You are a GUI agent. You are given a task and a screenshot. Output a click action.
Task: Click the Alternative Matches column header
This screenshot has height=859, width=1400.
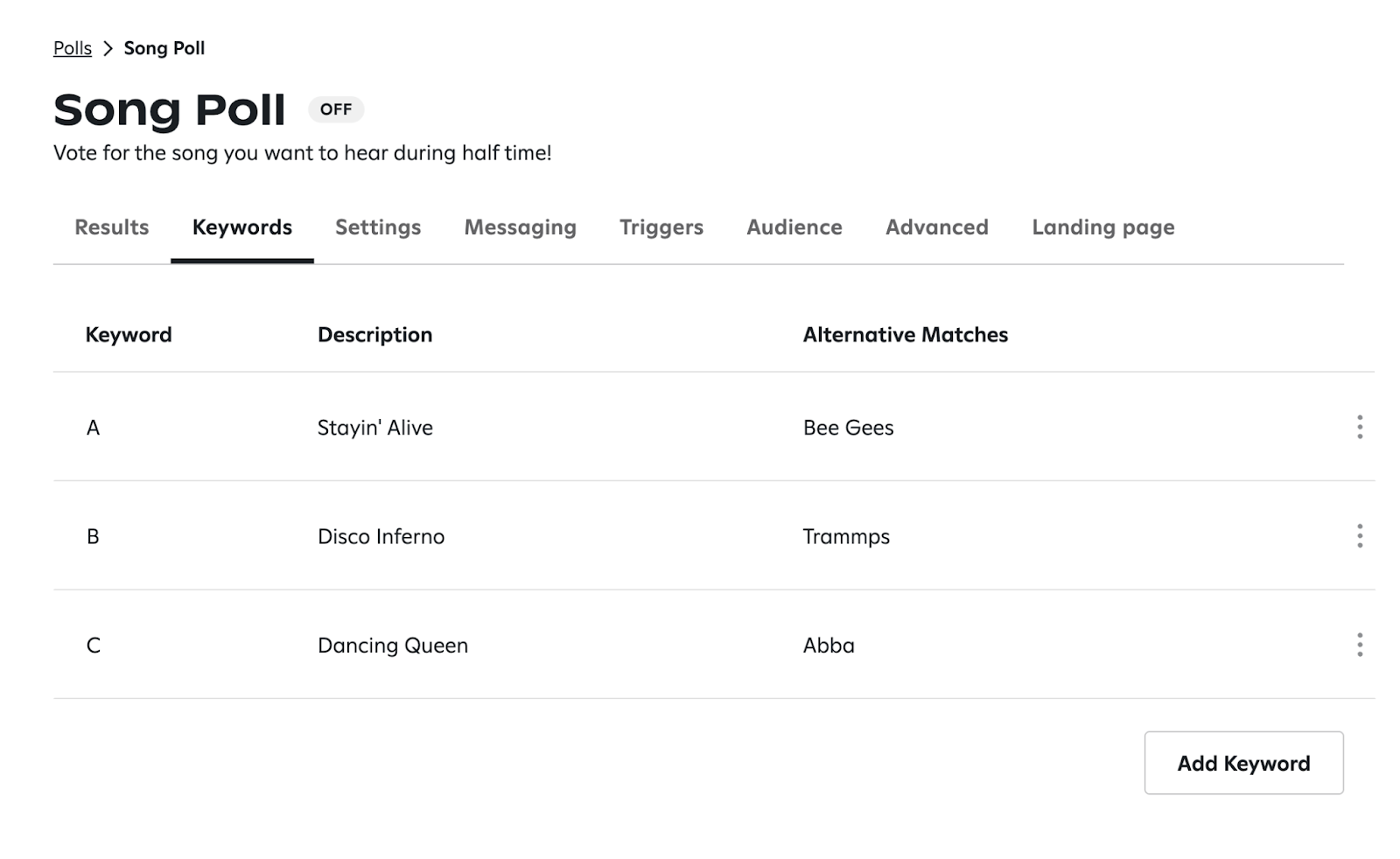(905, 335)
